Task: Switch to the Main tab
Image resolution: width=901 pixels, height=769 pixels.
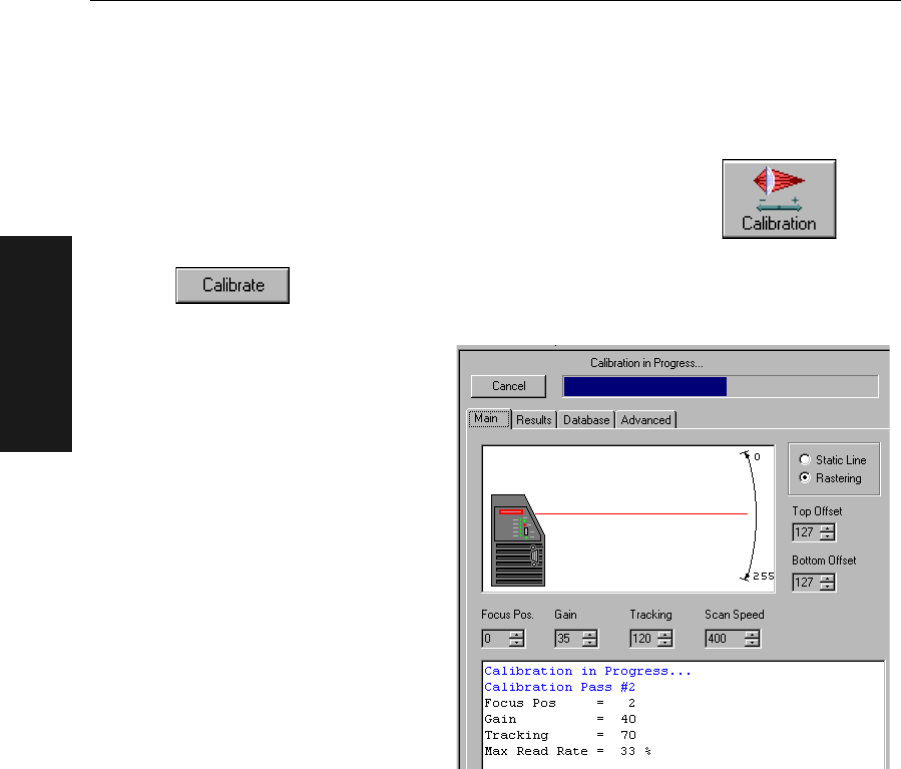Action: point(488,418)
